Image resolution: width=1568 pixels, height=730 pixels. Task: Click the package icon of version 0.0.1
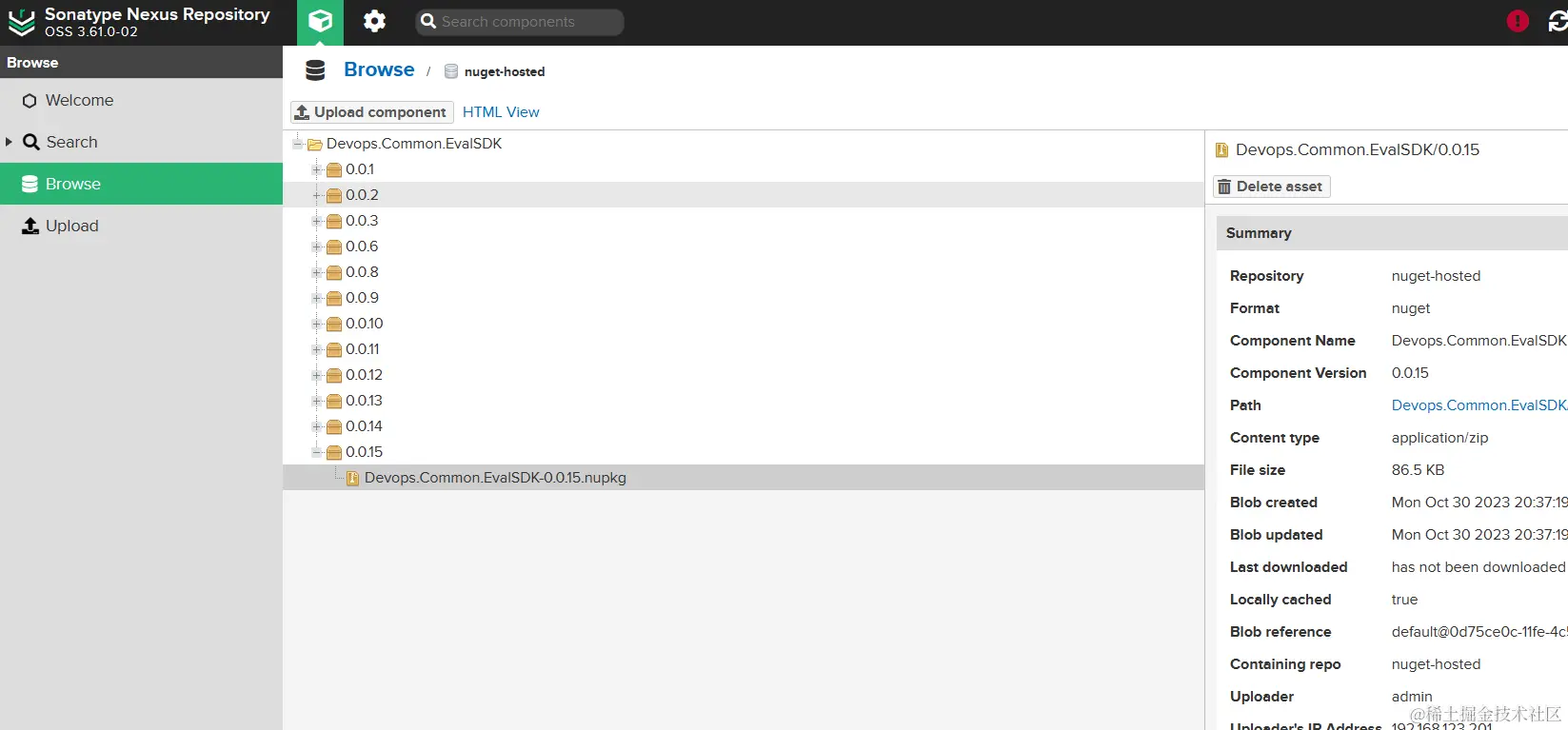[x=334, y=169]
